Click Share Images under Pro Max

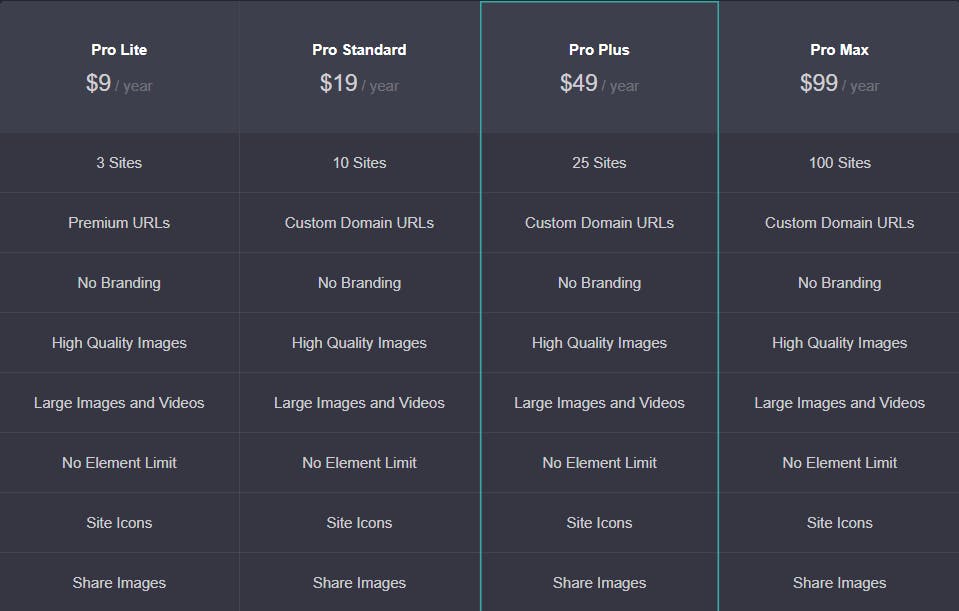pos(839,583)
